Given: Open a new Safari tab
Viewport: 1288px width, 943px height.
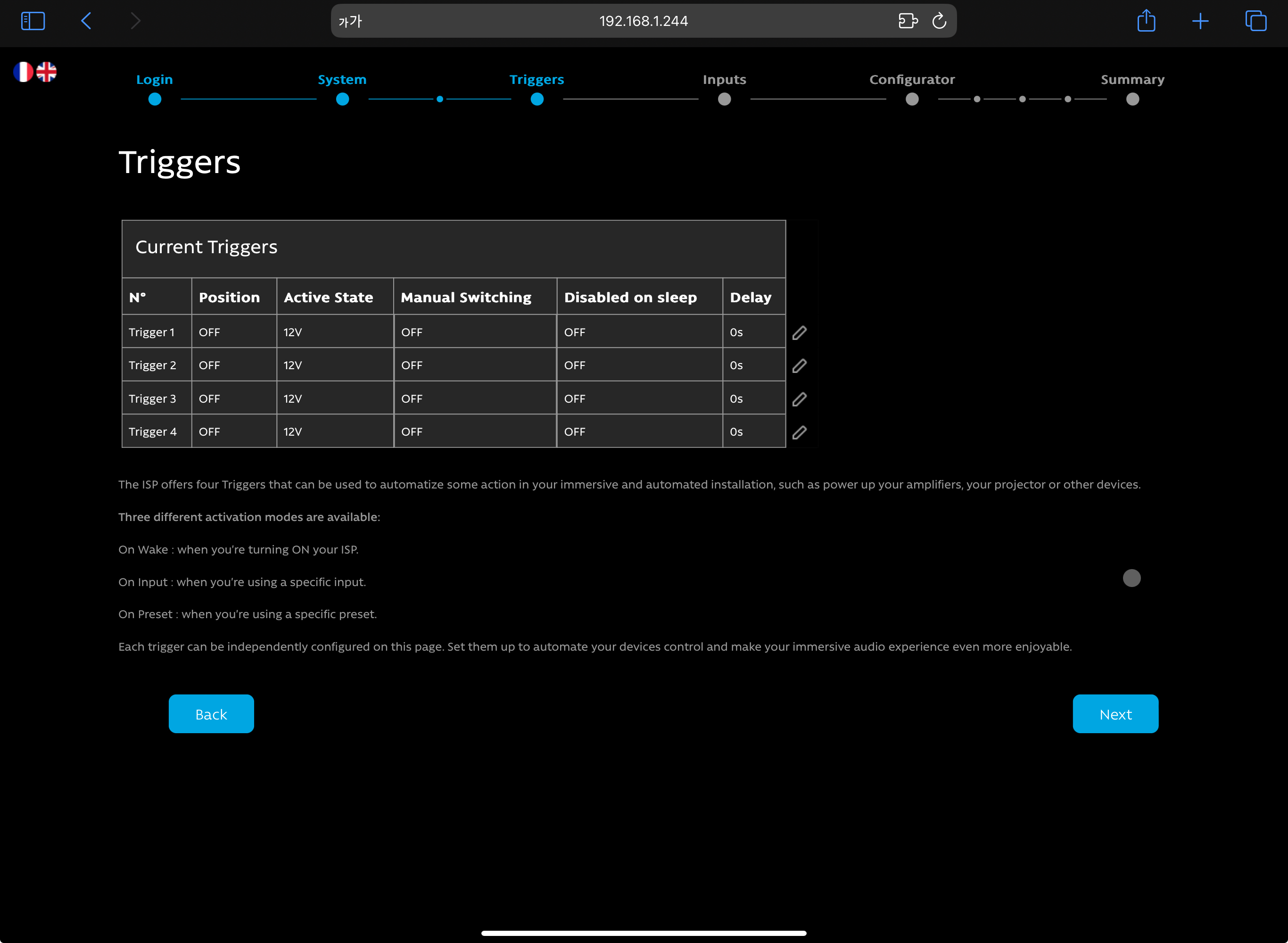Looking at the screenshot, I should tap(1200, 21).
